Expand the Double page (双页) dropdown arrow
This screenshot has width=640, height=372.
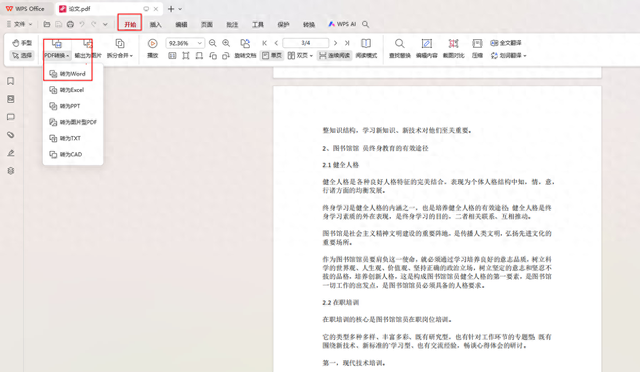[311, 56]
